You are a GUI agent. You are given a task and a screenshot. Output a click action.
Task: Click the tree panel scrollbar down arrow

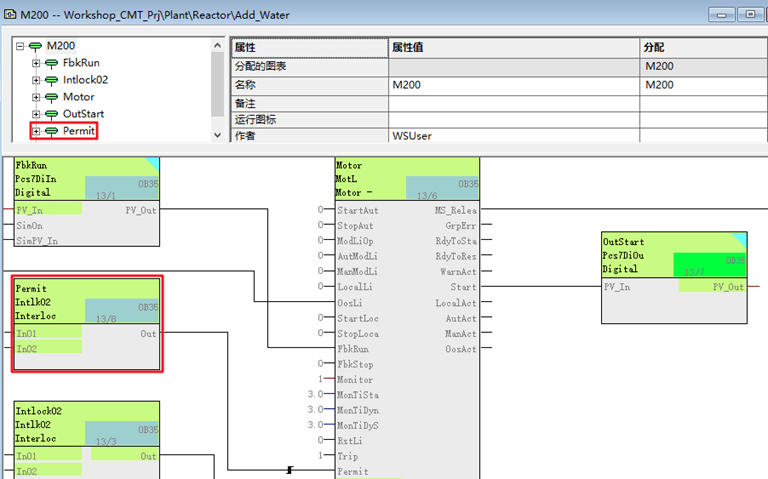coord(217,135)
